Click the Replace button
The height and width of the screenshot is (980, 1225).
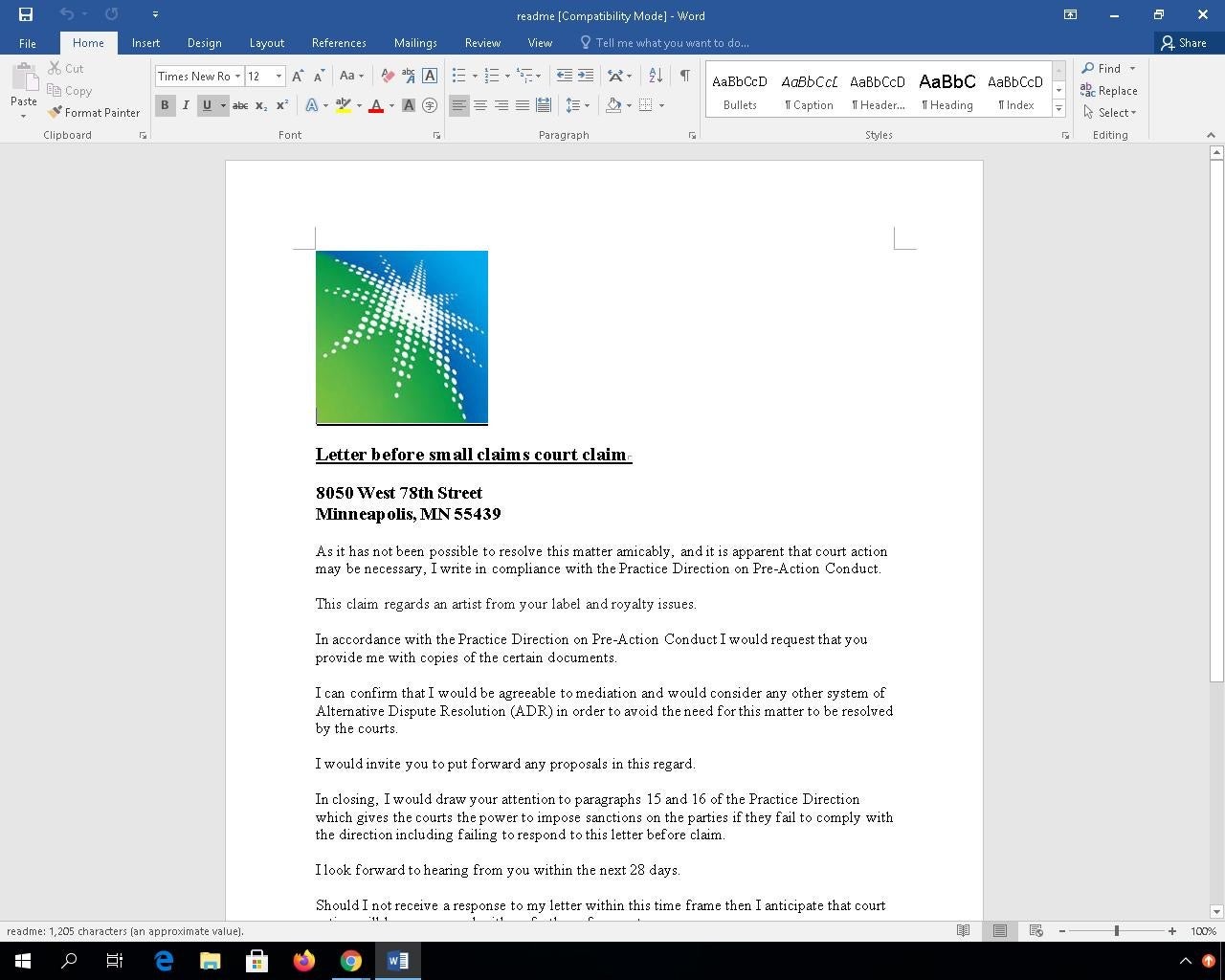(x=1109, y=91)
